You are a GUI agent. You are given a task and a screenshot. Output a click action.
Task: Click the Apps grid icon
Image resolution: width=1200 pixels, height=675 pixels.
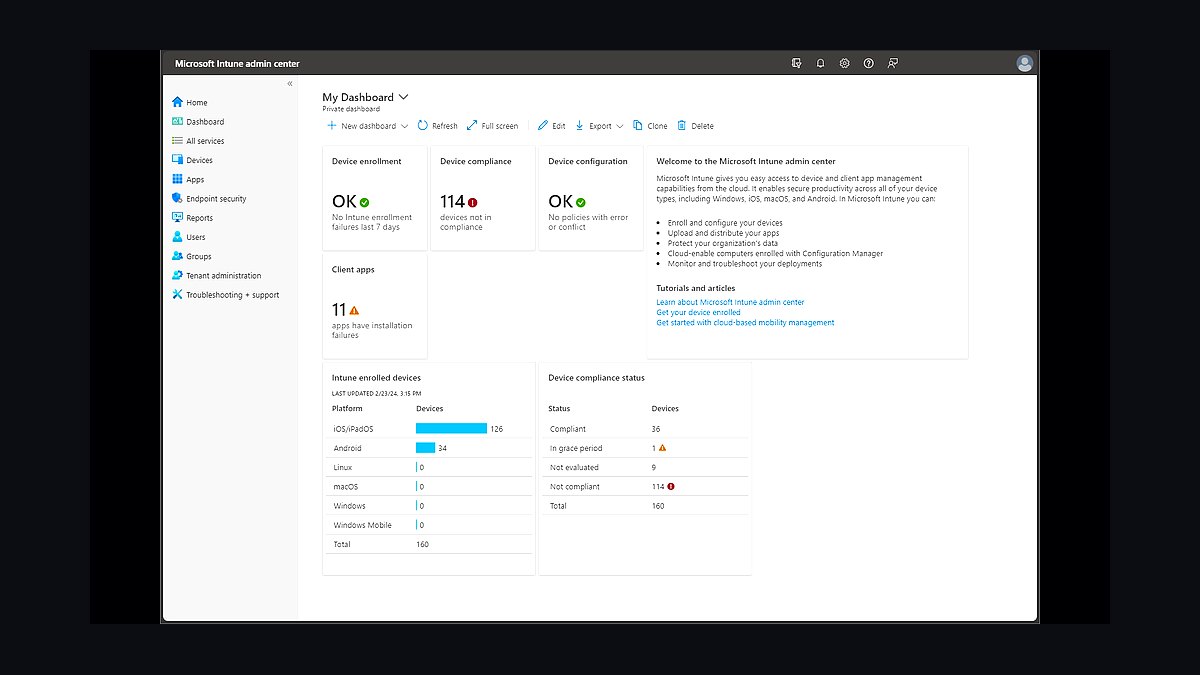click(177, 179)
